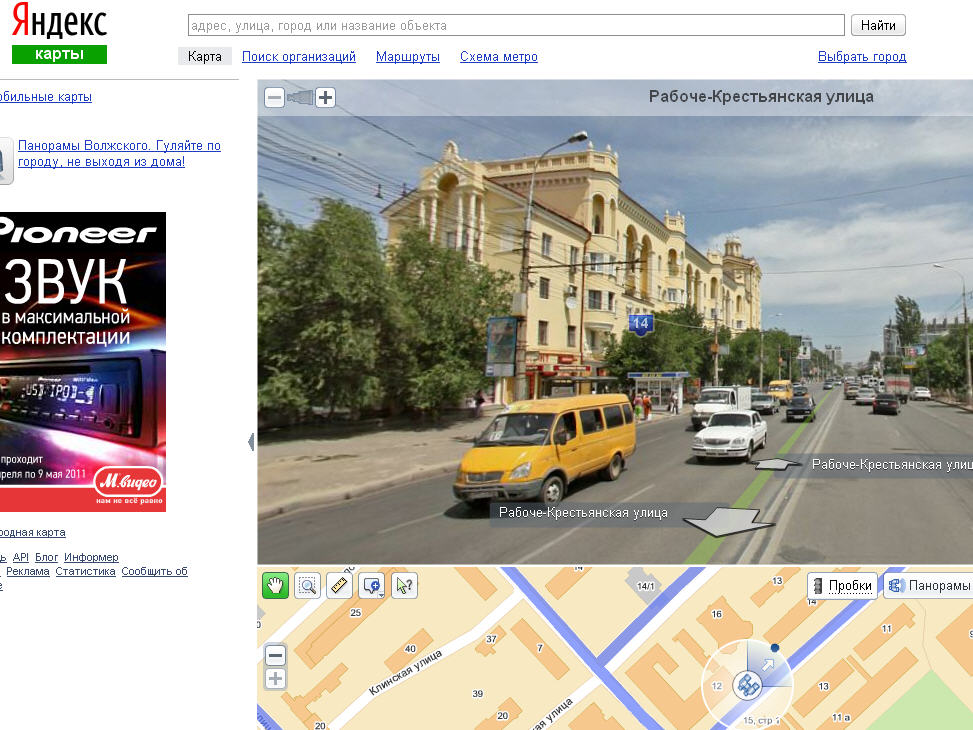Click the green карты service label
Screen dimensions: 973x730
click(60, 55)
